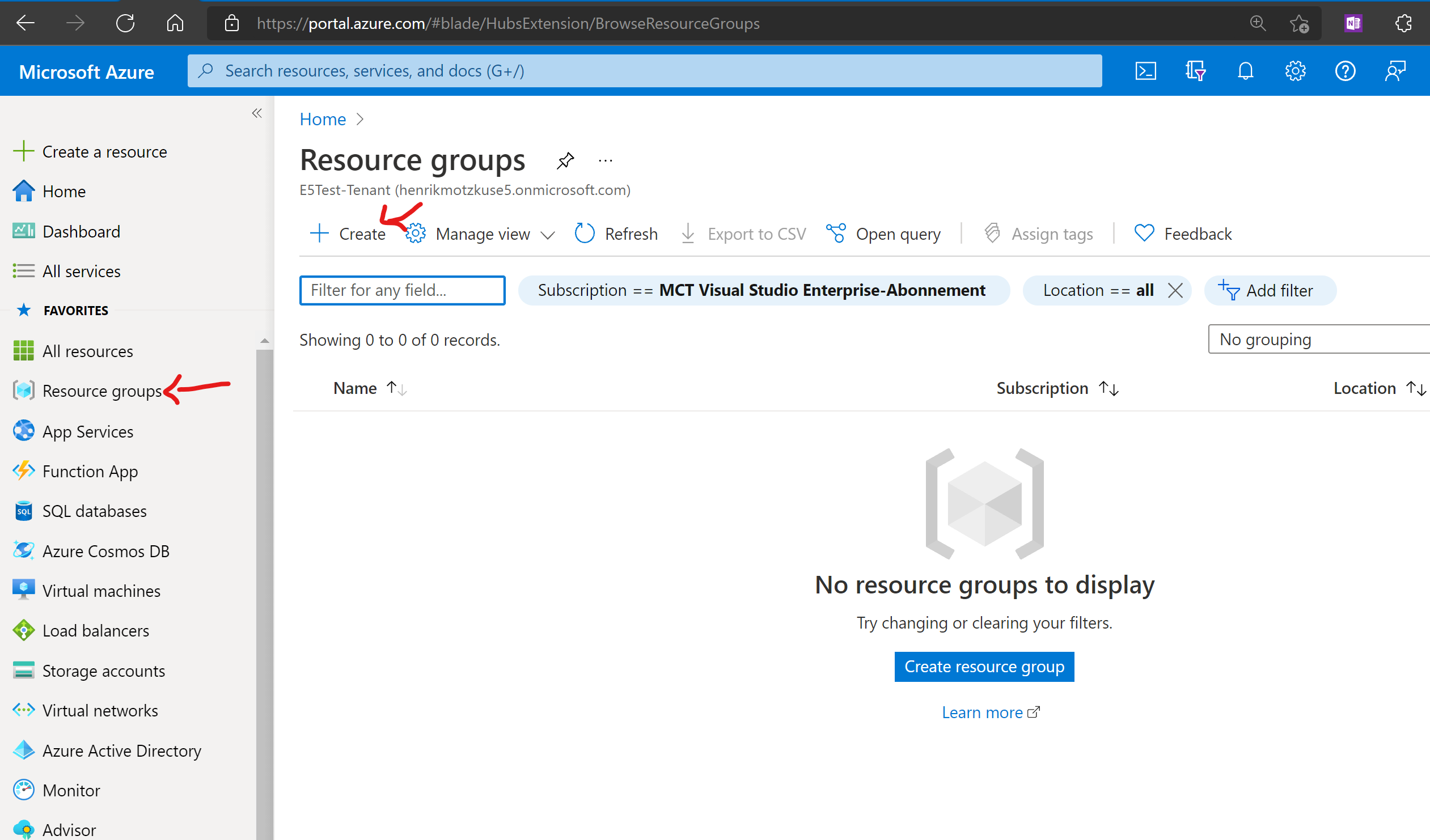
Task: Open portal settings gear icon
Action: pyautogui.click(x=1295, y=71)
